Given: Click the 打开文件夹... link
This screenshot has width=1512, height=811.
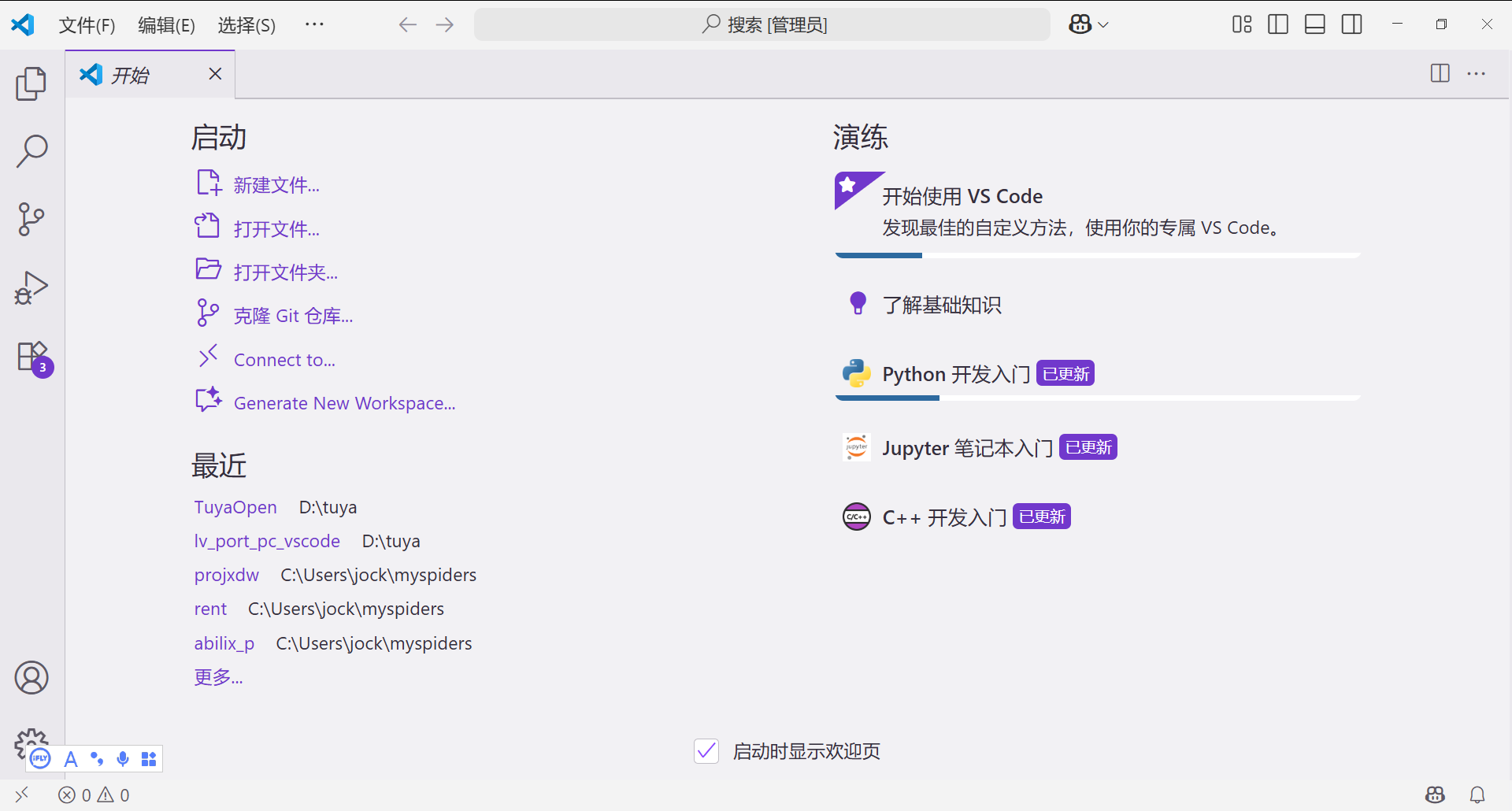Looking at the screenshot, I should pos(286,272).
